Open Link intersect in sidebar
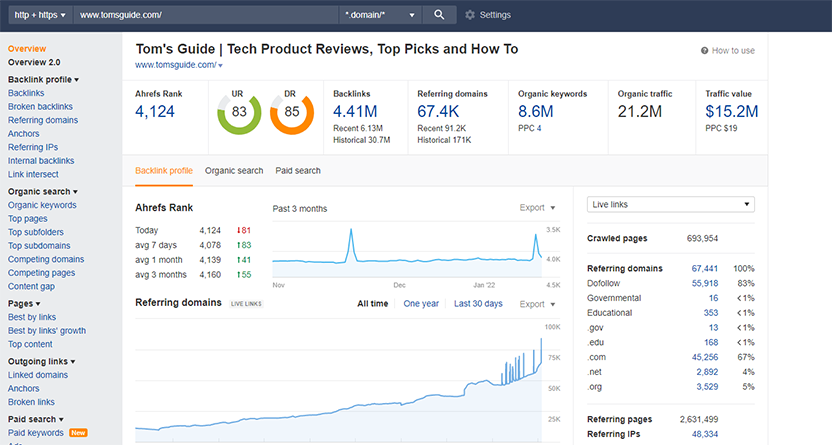 [33, 174]
